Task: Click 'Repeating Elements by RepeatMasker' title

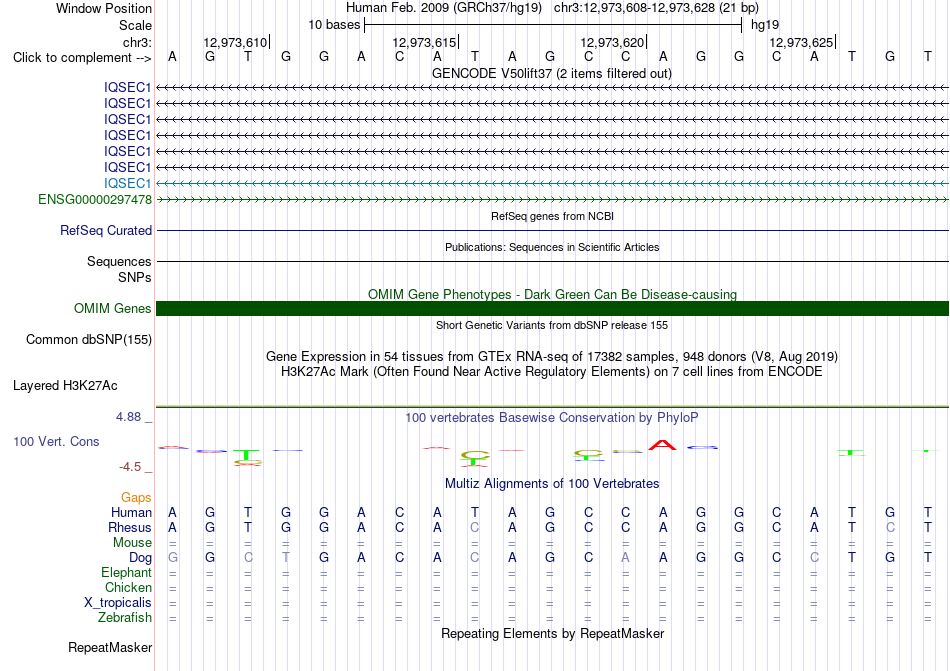Action: 552,633
